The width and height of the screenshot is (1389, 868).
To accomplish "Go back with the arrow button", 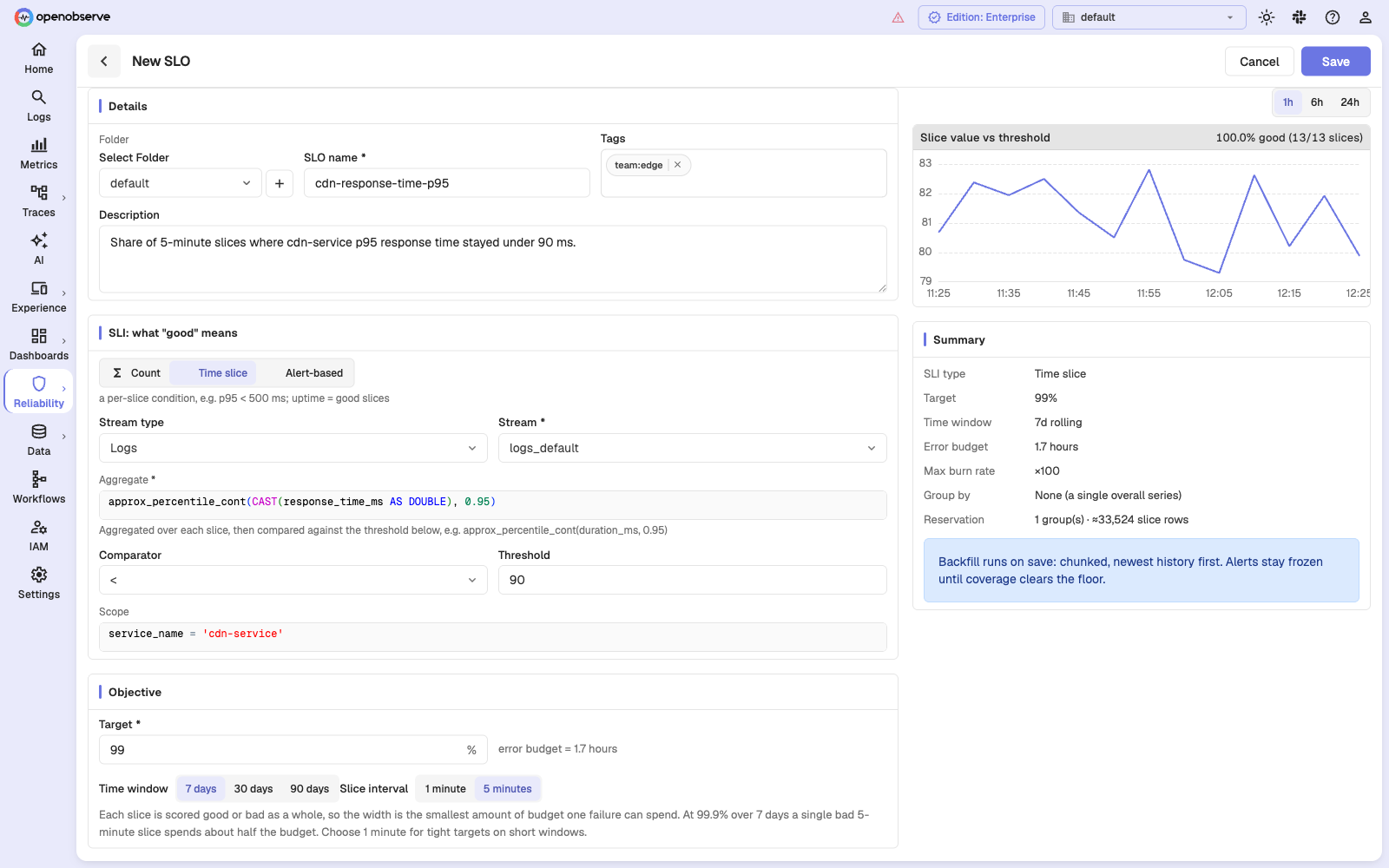I will click(x=104, y=61).
